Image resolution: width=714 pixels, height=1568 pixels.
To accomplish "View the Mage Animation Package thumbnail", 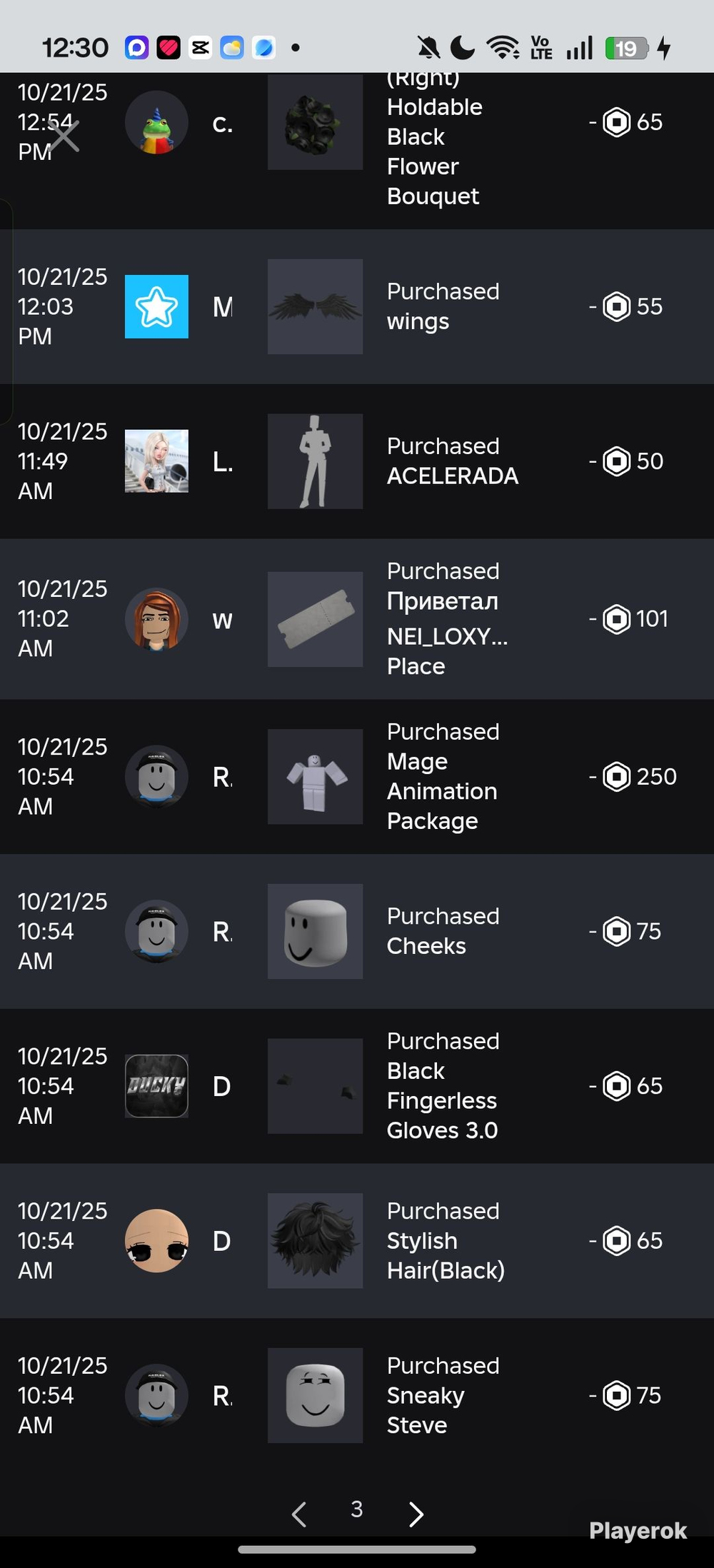I will pos(315,777).
